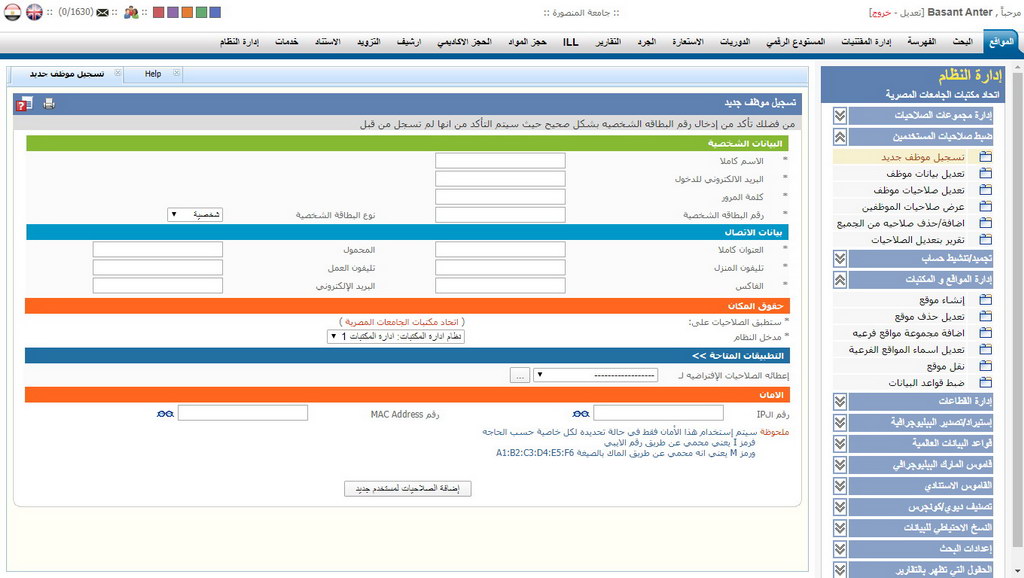Image resolution: width=1024 pixels, height=578 pixels.
Task: Click the اتحاد مكتبات الجامعات المصرية link
Action: click(402, 322)
